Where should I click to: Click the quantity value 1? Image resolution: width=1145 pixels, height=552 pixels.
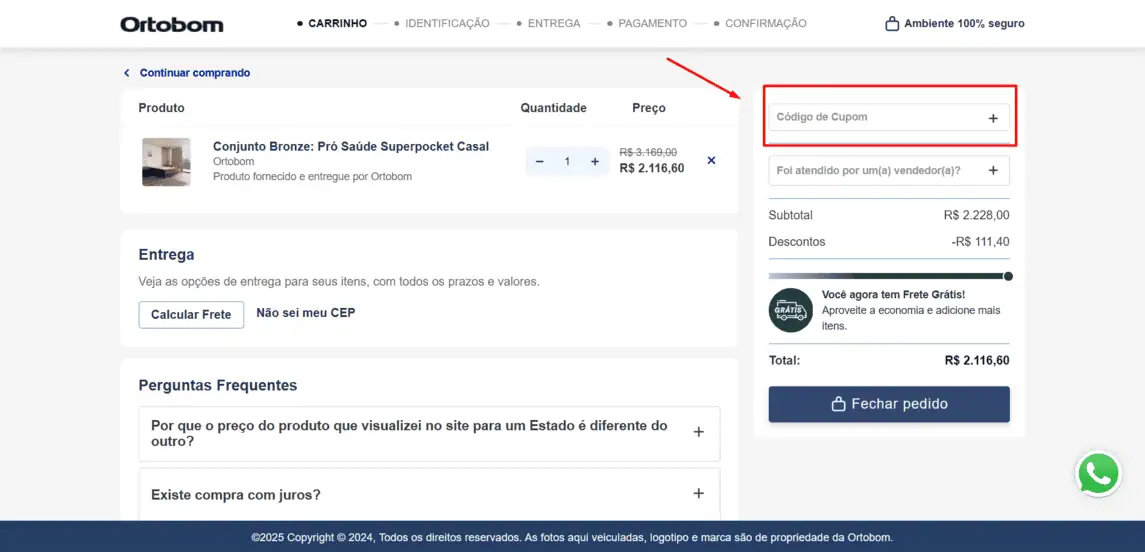point(567,161)
